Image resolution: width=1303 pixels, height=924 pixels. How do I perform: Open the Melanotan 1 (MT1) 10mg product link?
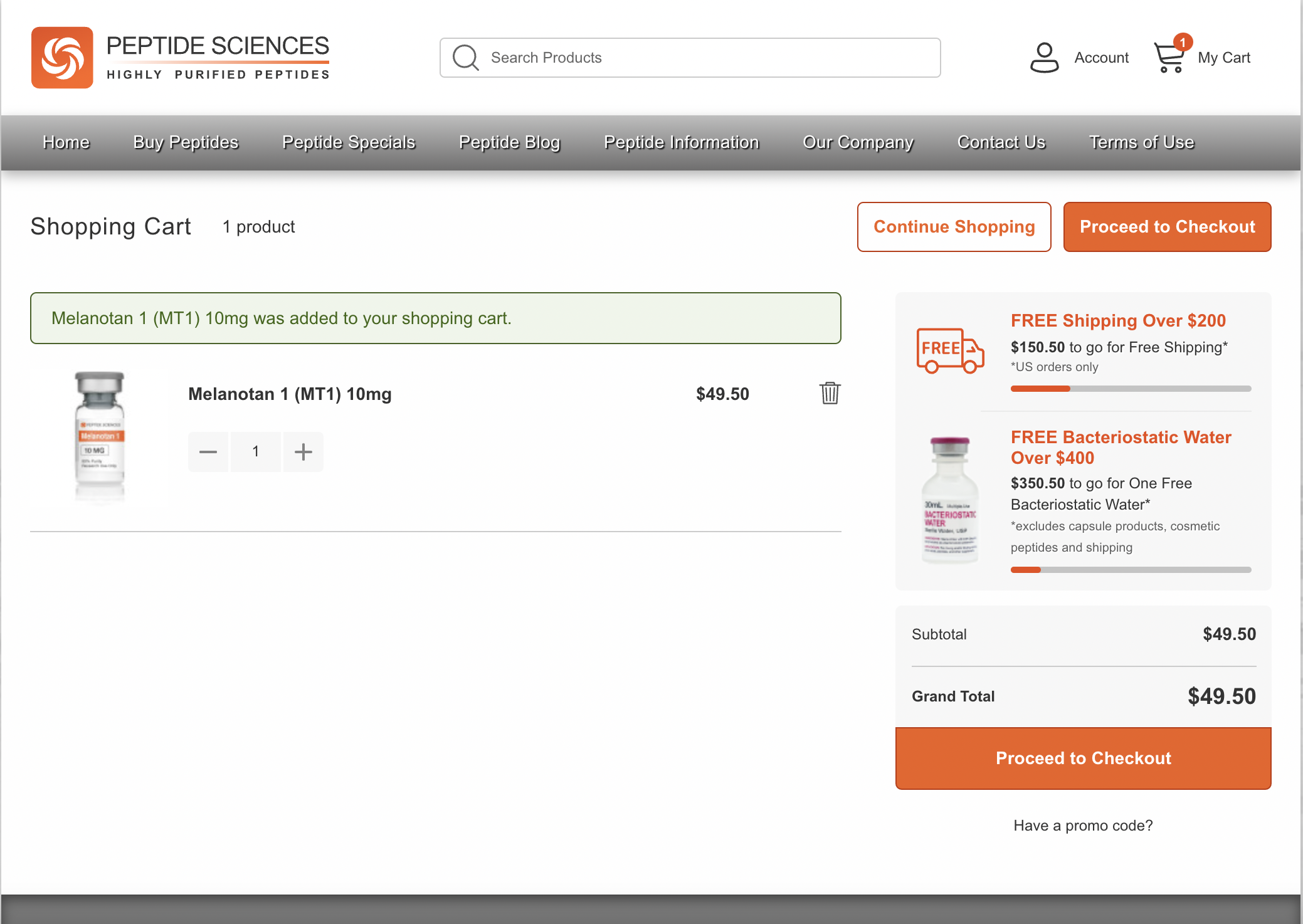click(290, 394)
